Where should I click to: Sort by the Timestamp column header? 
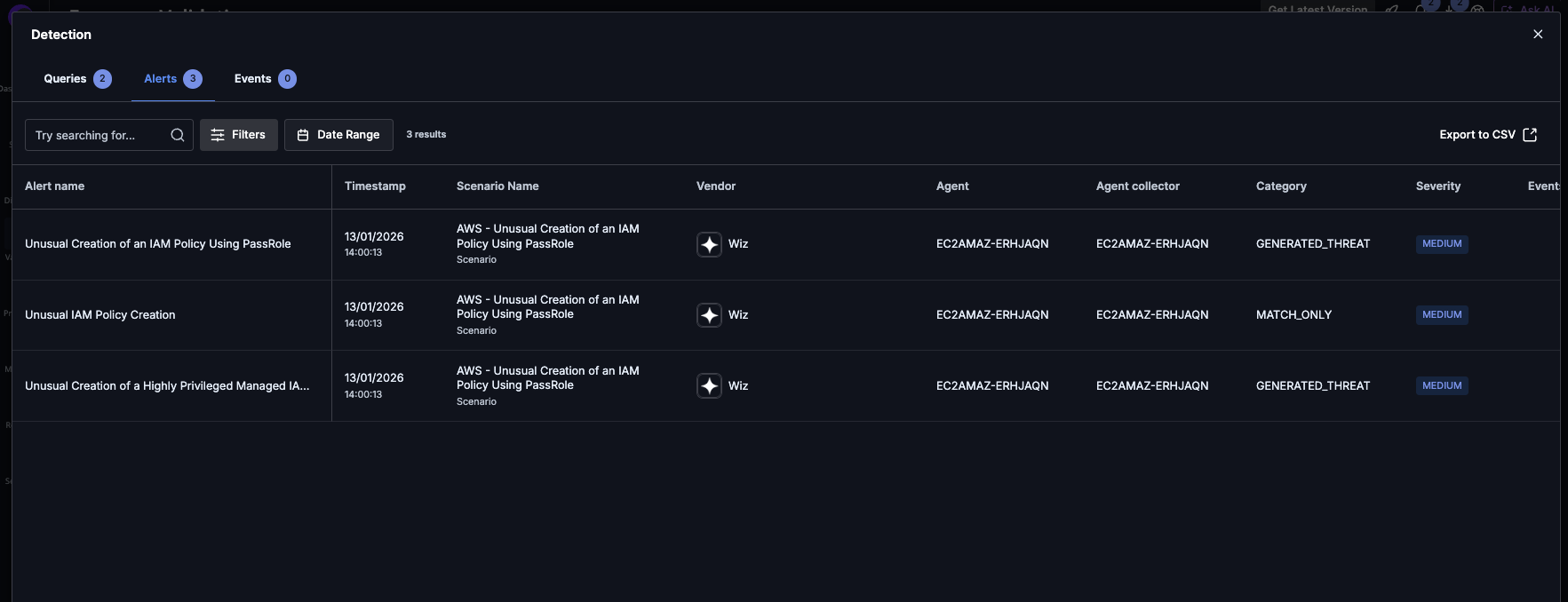(375, 186)
